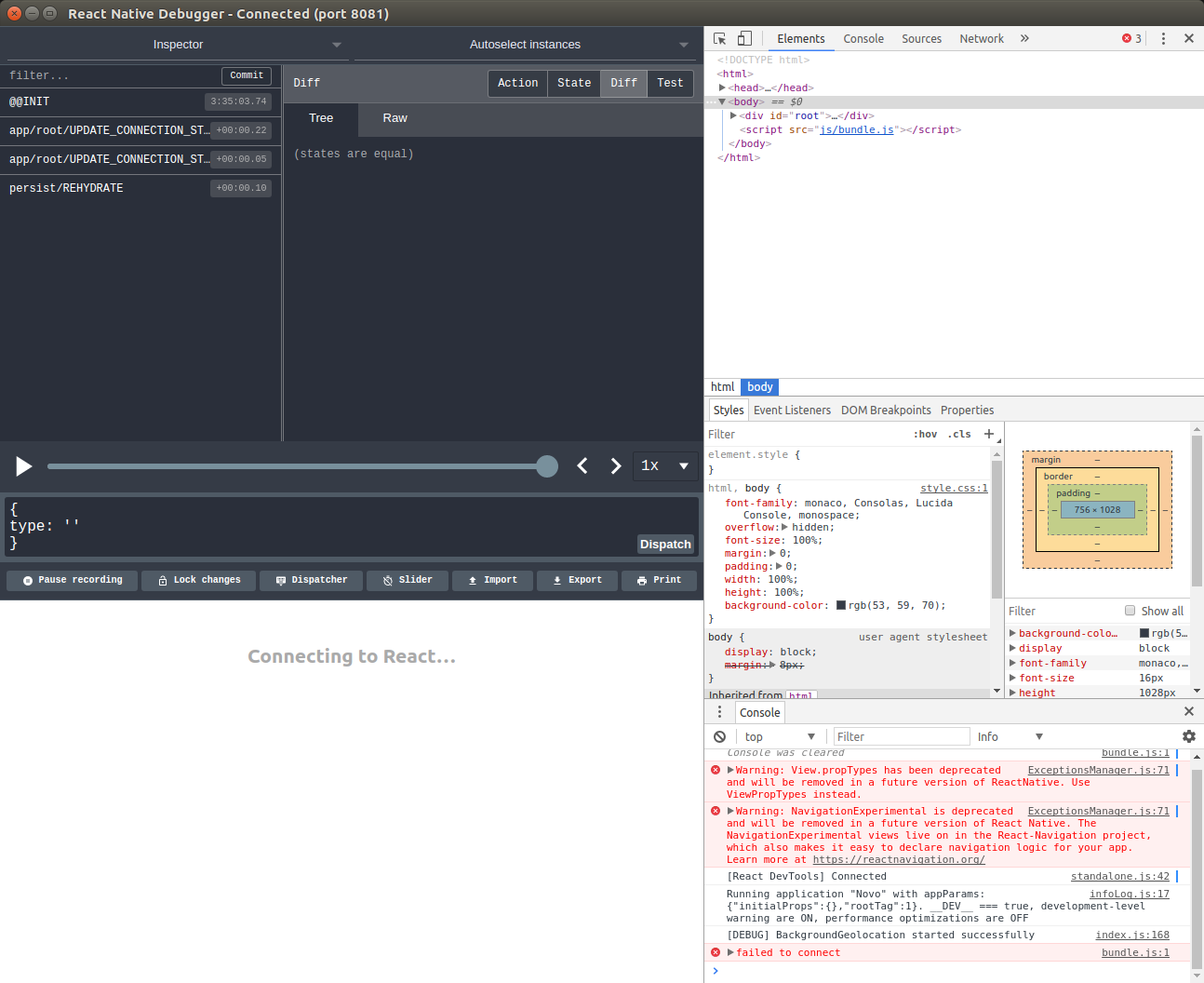This screenshot has height=983, width=1204.
Task: Click Pause recording button
Action: click(73, 580)
